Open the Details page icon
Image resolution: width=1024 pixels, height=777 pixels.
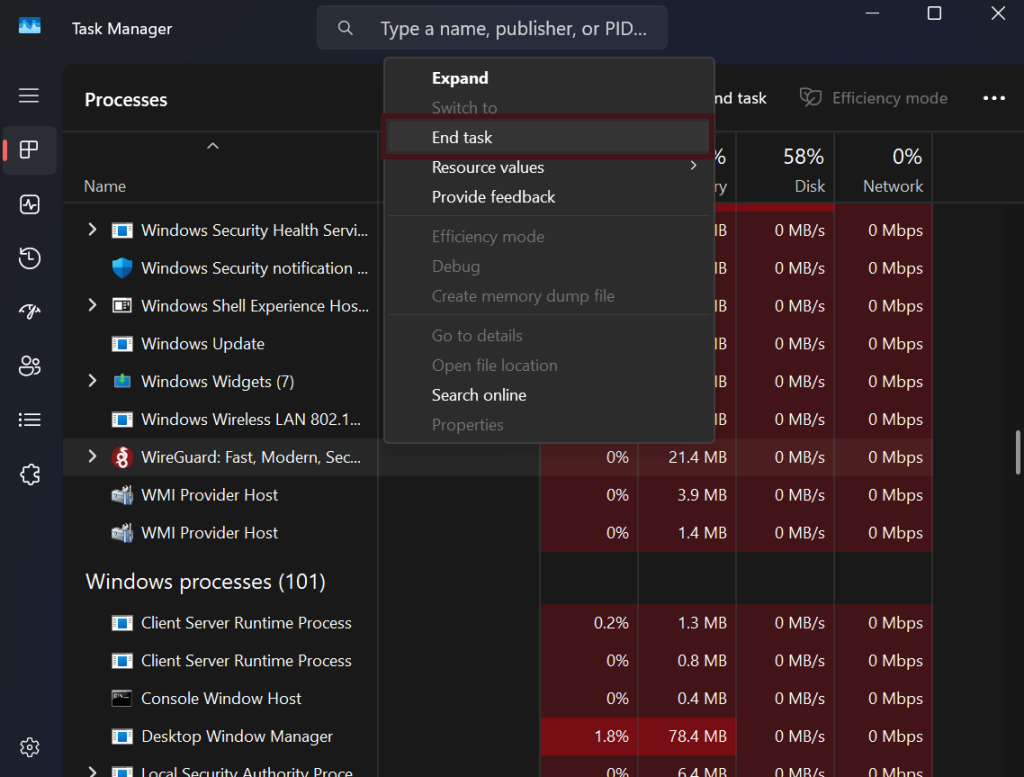pyautogui.click(x=29, y=420)
